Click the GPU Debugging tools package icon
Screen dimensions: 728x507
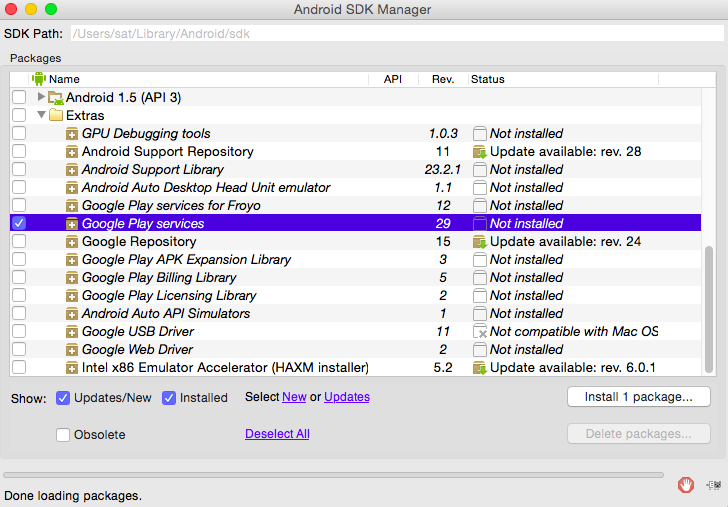pyautogui.click(x=72, y=134)
